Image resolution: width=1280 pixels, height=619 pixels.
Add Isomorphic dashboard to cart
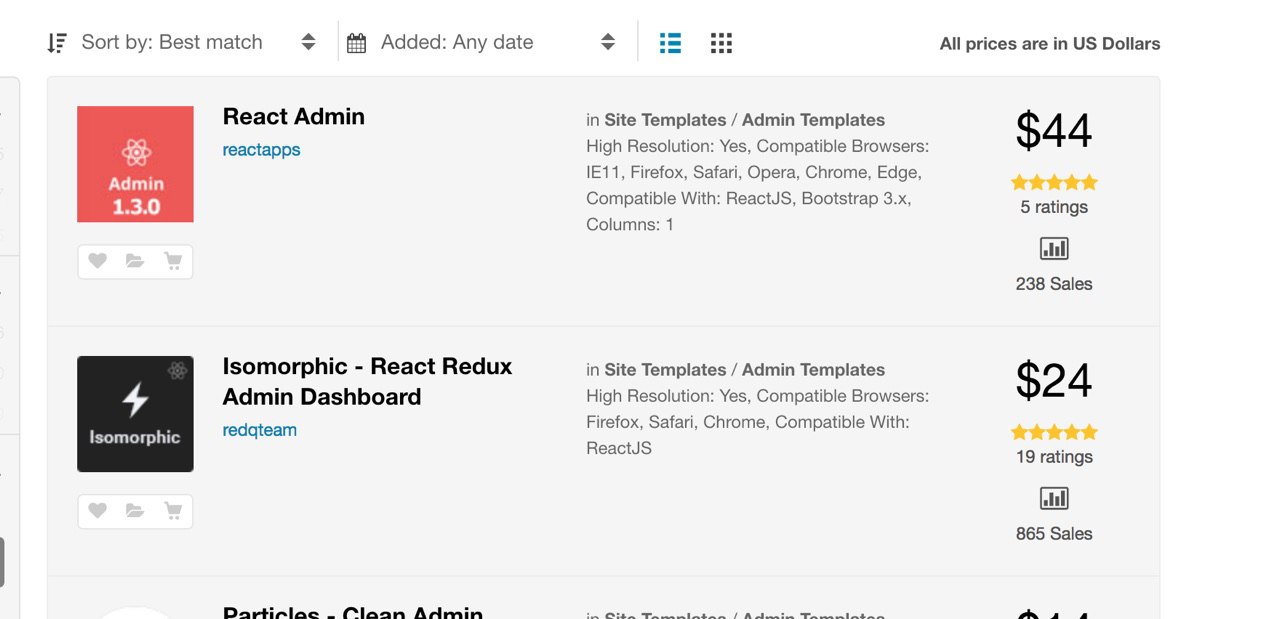tap(173, 511)
